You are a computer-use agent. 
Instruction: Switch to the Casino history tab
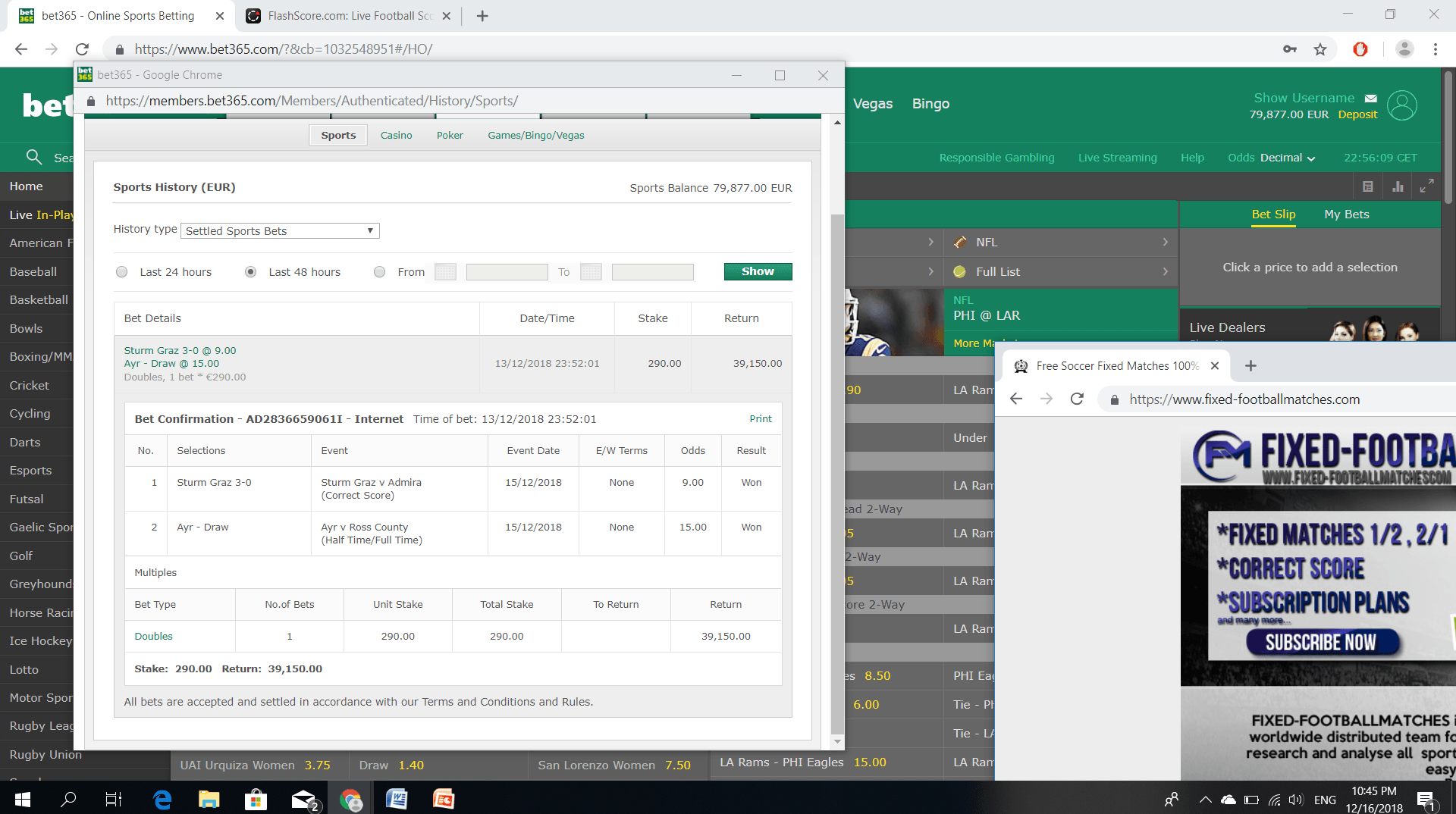point(396,136)
